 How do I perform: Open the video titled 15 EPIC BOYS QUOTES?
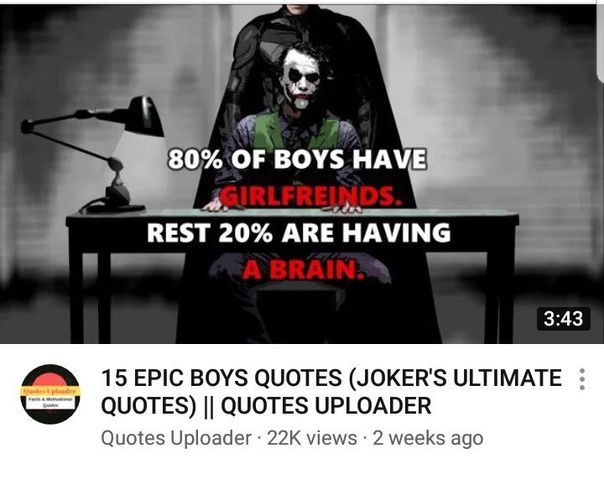(331, 391)
